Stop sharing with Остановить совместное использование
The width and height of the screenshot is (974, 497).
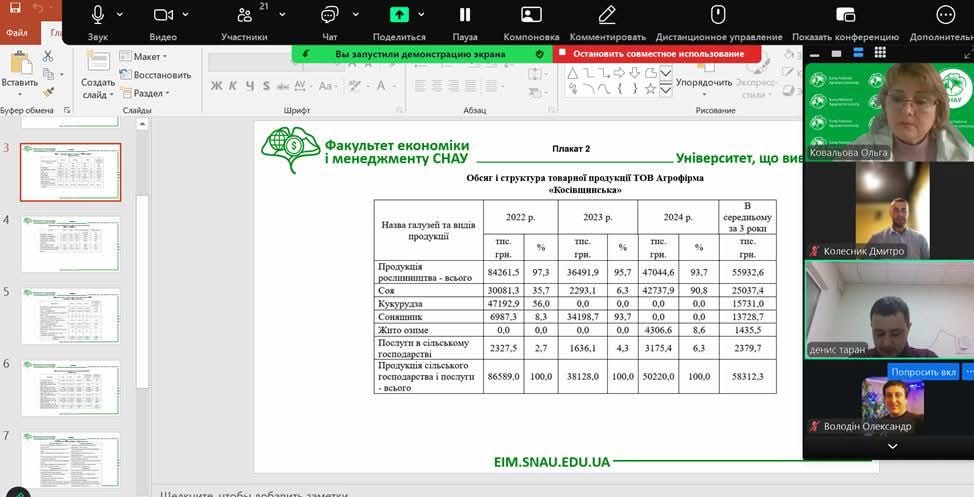tap(657, 53)
